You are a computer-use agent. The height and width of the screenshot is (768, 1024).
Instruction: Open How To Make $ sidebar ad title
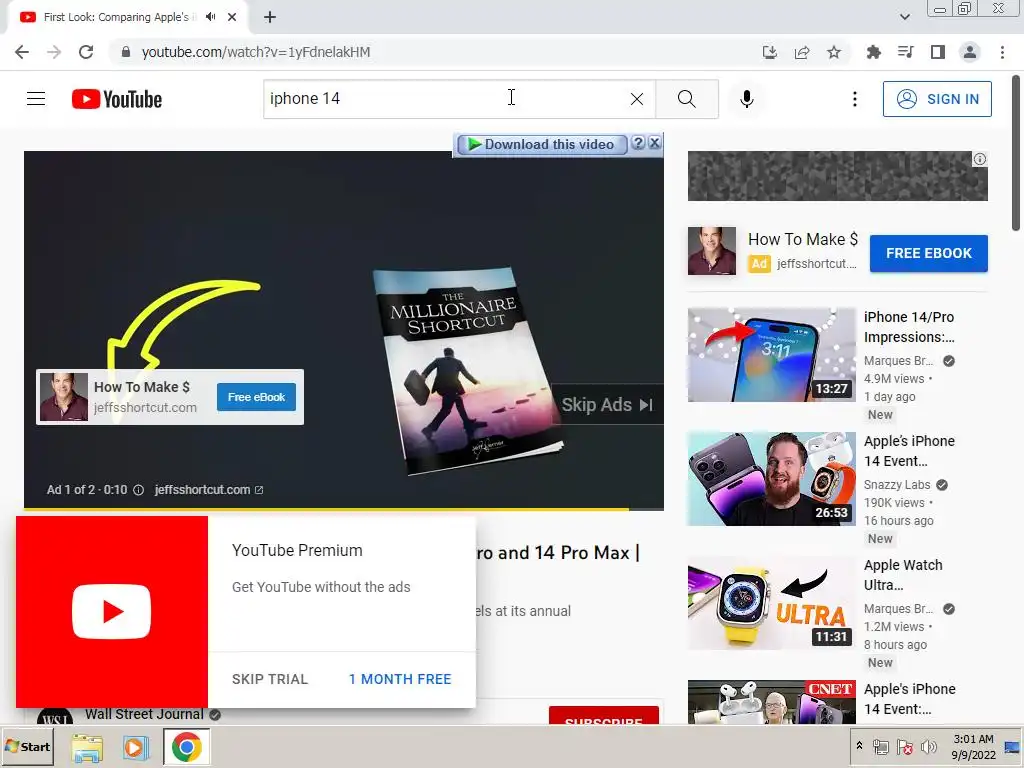pos(803,240)
